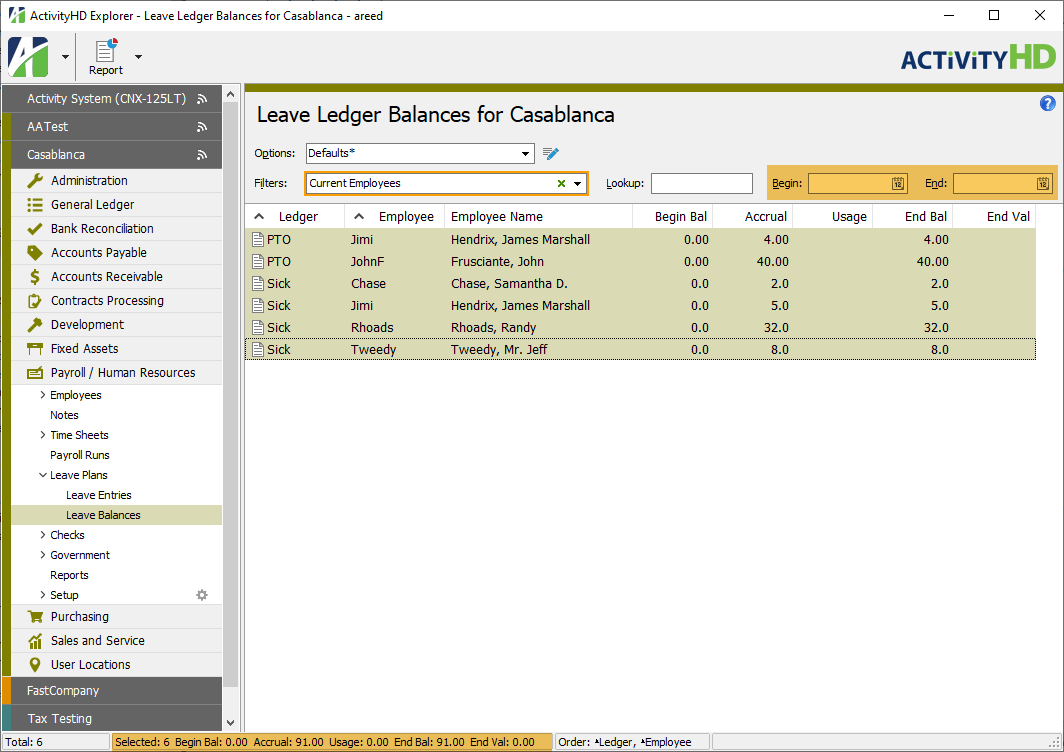Viewport: 1064px width, 752px height.
Task: Open the blue help question mark icon
Action: pos(1047,103)
